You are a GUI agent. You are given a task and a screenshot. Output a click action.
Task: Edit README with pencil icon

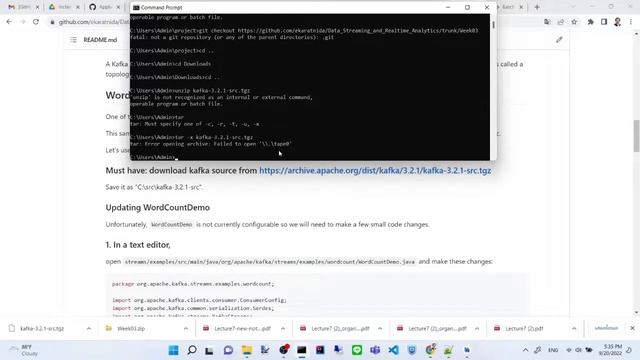point(559,40)
